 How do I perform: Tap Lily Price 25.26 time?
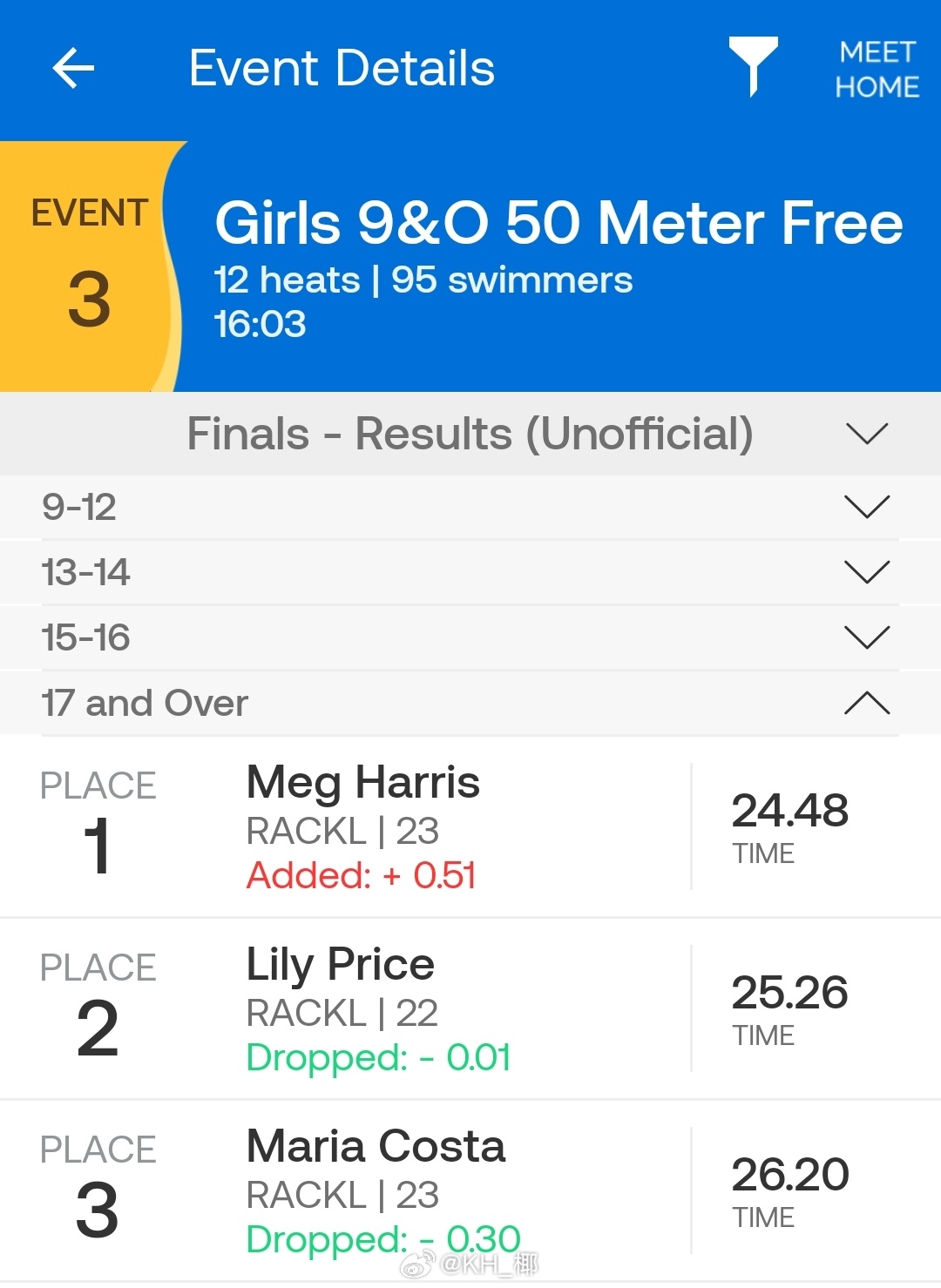click(789, 993)
